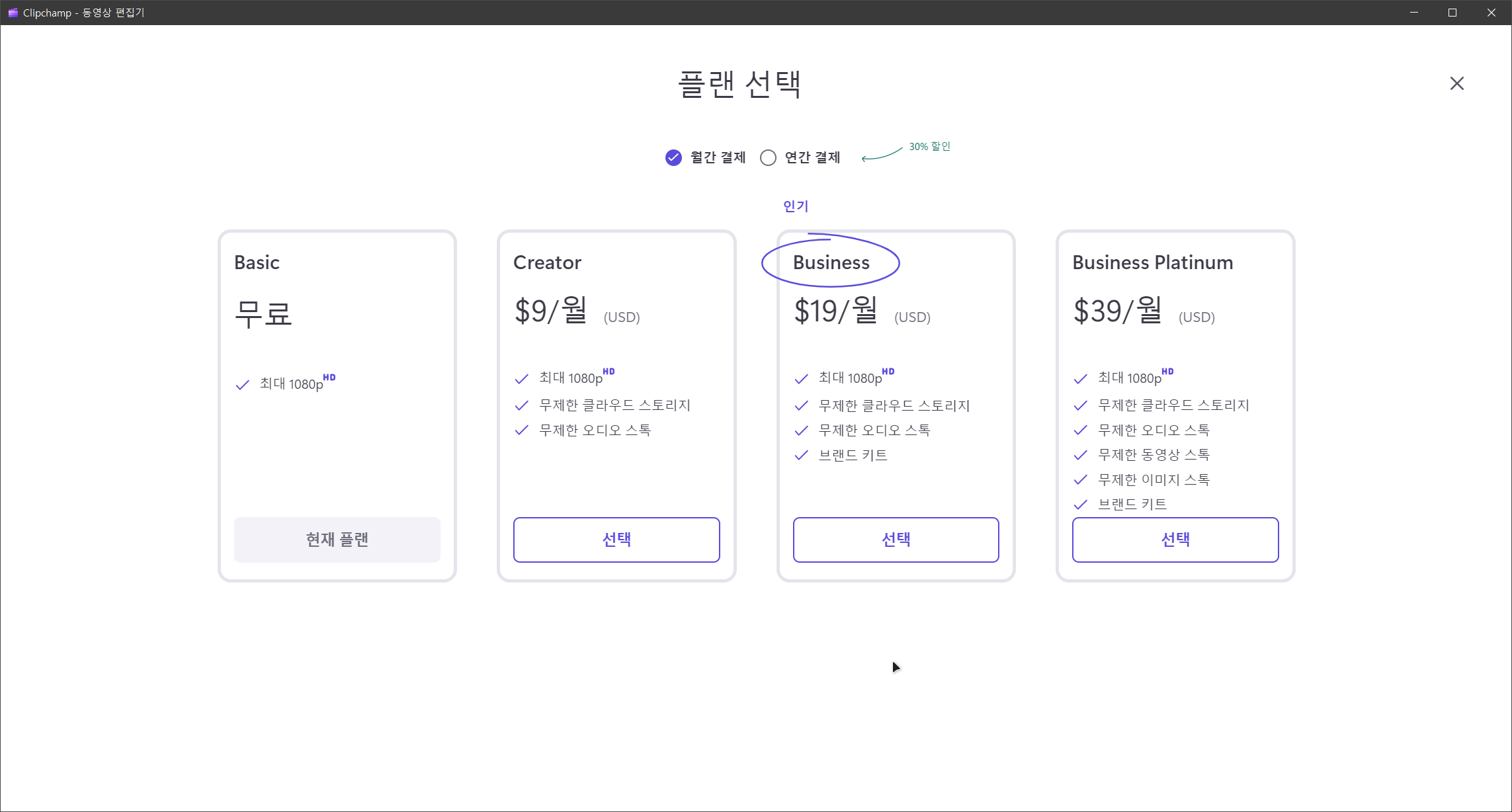Click the $39 per month price
The image size is (1512, 812).
tap(1117, 311)
